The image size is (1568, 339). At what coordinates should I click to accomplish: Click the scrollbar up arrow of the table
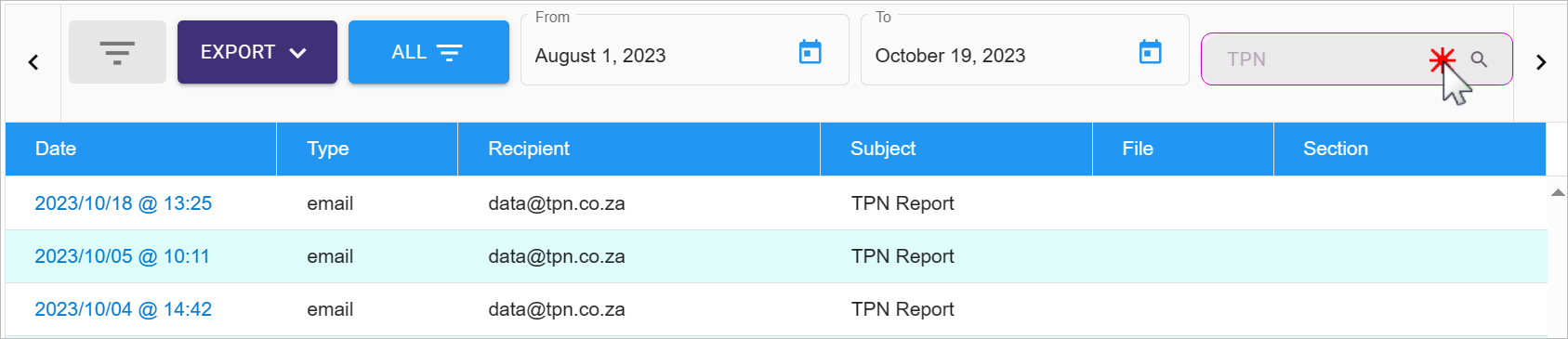click(1558, 192)
